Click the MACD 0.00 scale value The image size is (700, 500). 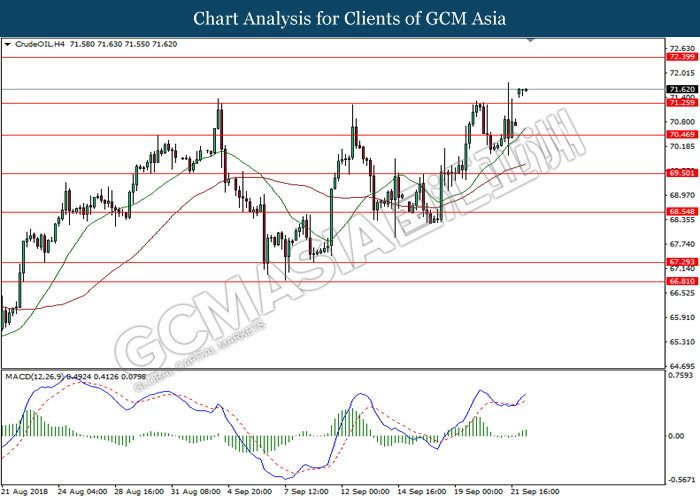[677, 436]
